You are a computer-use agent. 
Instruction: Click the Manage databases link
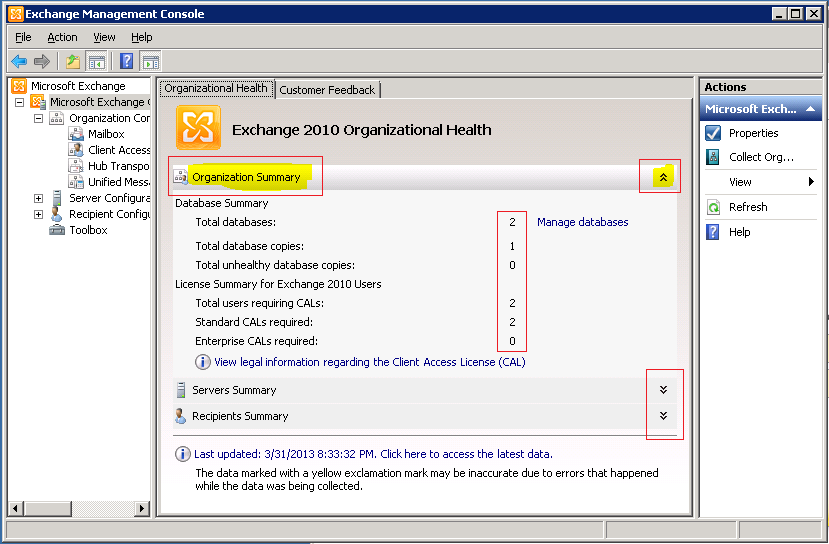tap(583, 222)
